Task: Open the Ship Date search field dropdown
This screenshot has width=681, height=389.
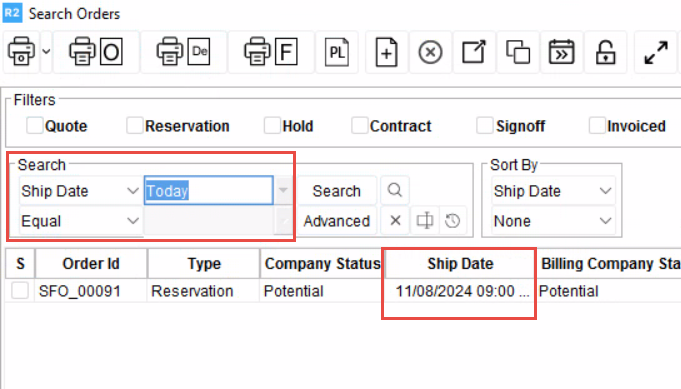Action: click(x=80, y=191)
